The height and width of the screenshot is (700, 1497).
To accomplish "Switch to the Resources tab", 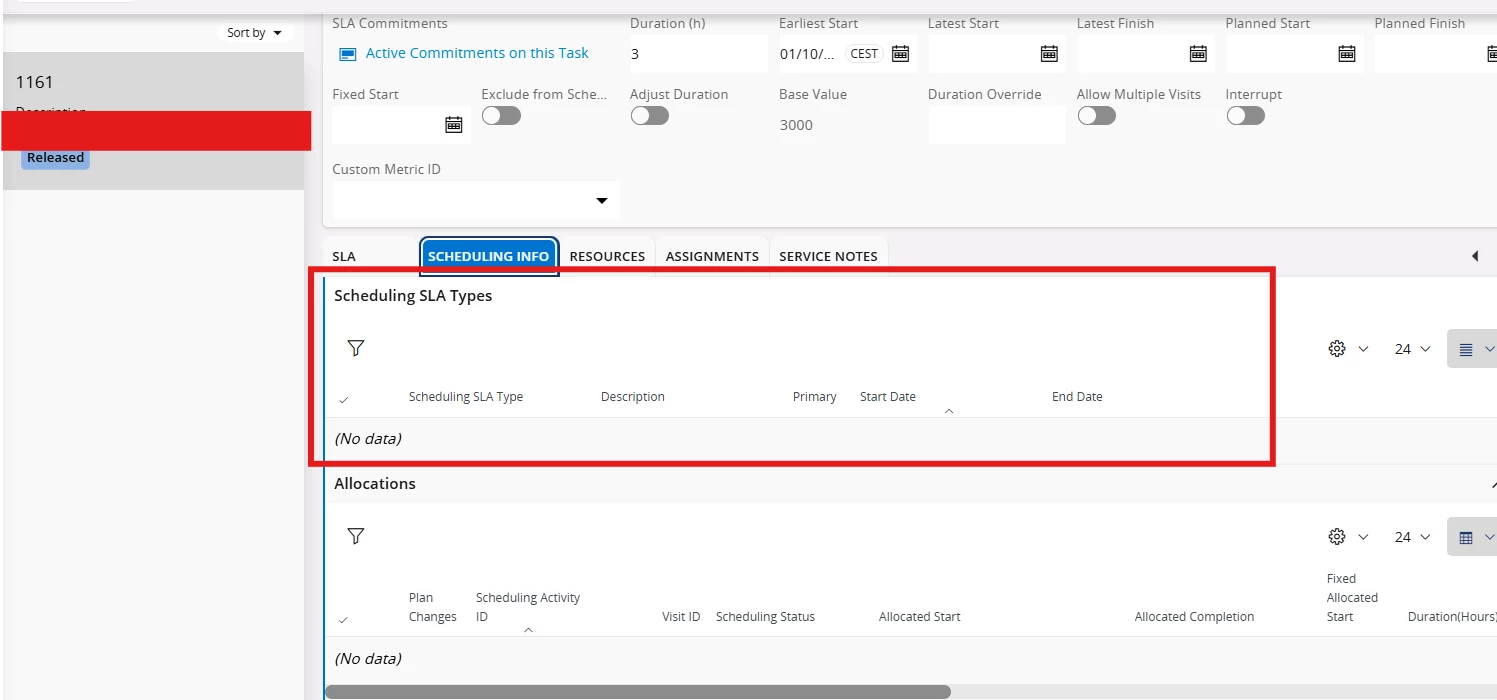I will pyautogui.click(x=607, y=256).
